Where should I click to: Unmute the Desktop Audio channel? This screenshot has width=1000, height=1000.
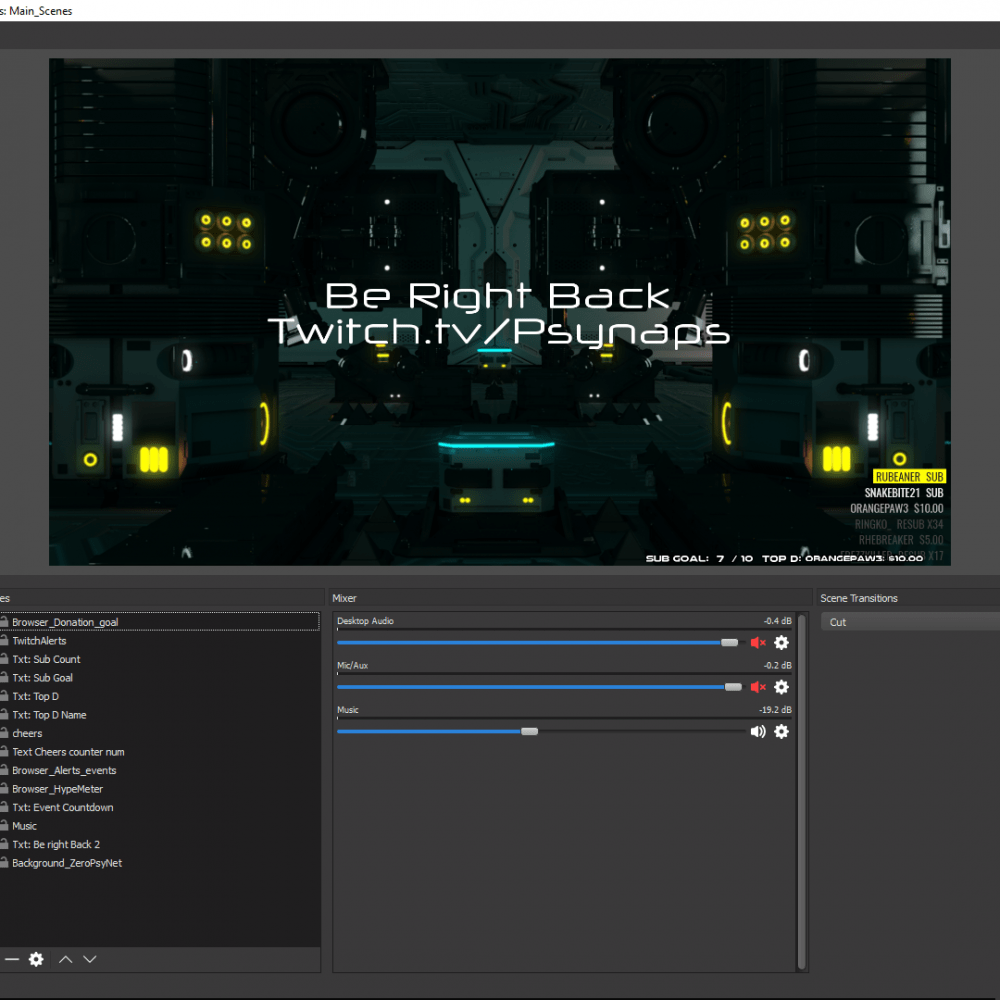point(758,643)
